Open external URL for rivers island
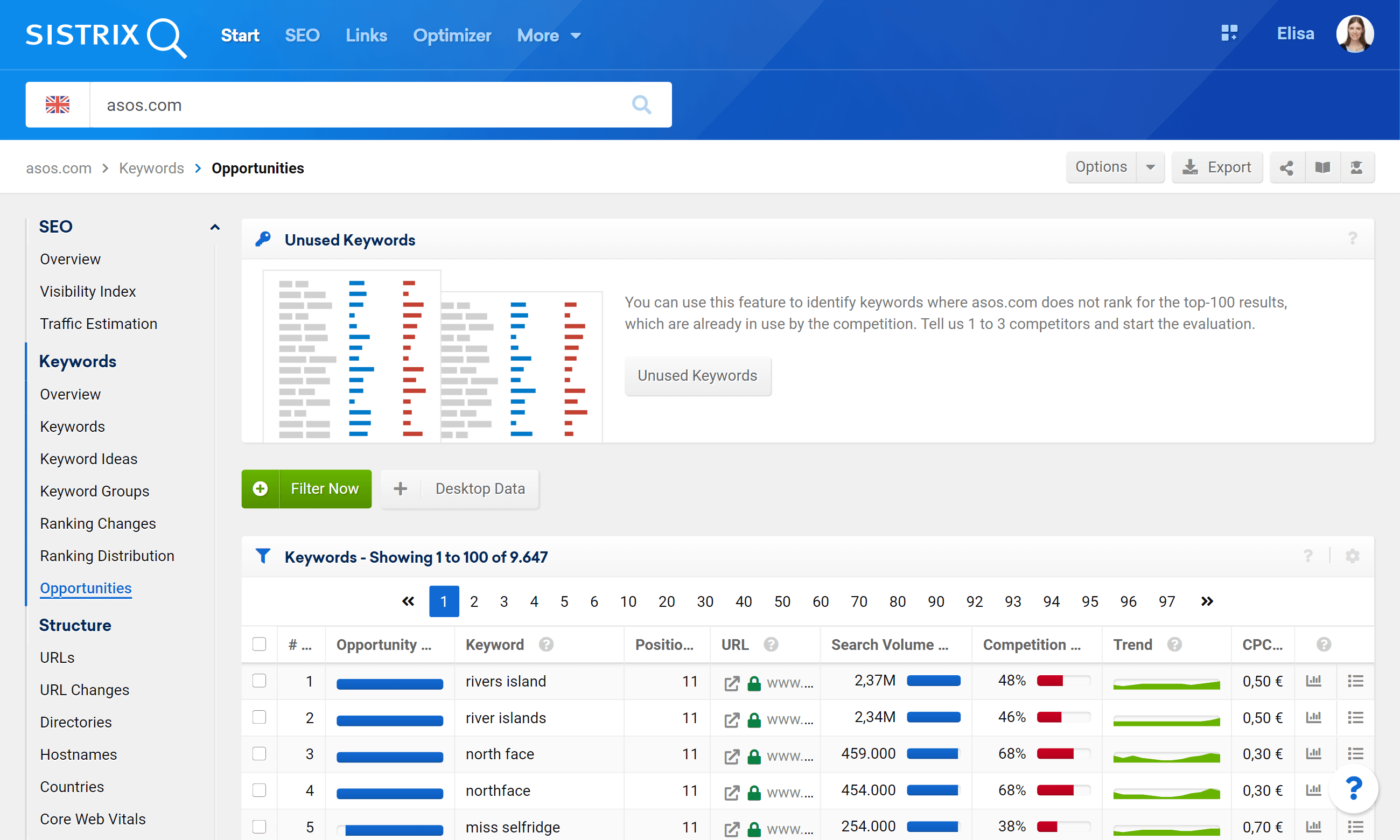The image size is (1400, 840). pyautogui.click(x=732, y=683)
